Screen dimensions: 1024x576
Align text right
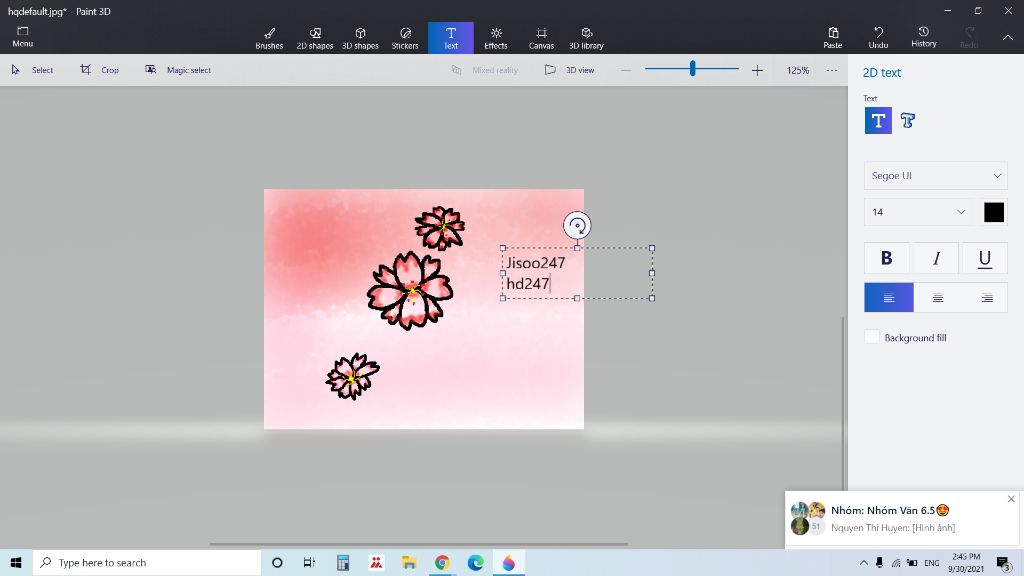[x=986, y=298]
